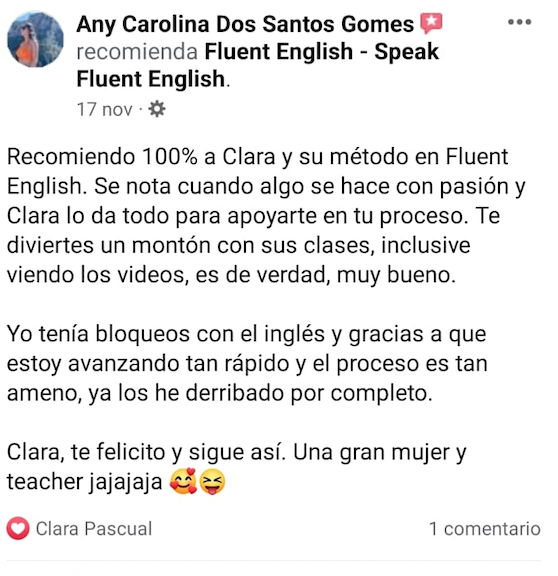Open Any Carolina's profile photo
This screenshot has height=576, width=558.
pyautogui.click(x=35, y=39)
